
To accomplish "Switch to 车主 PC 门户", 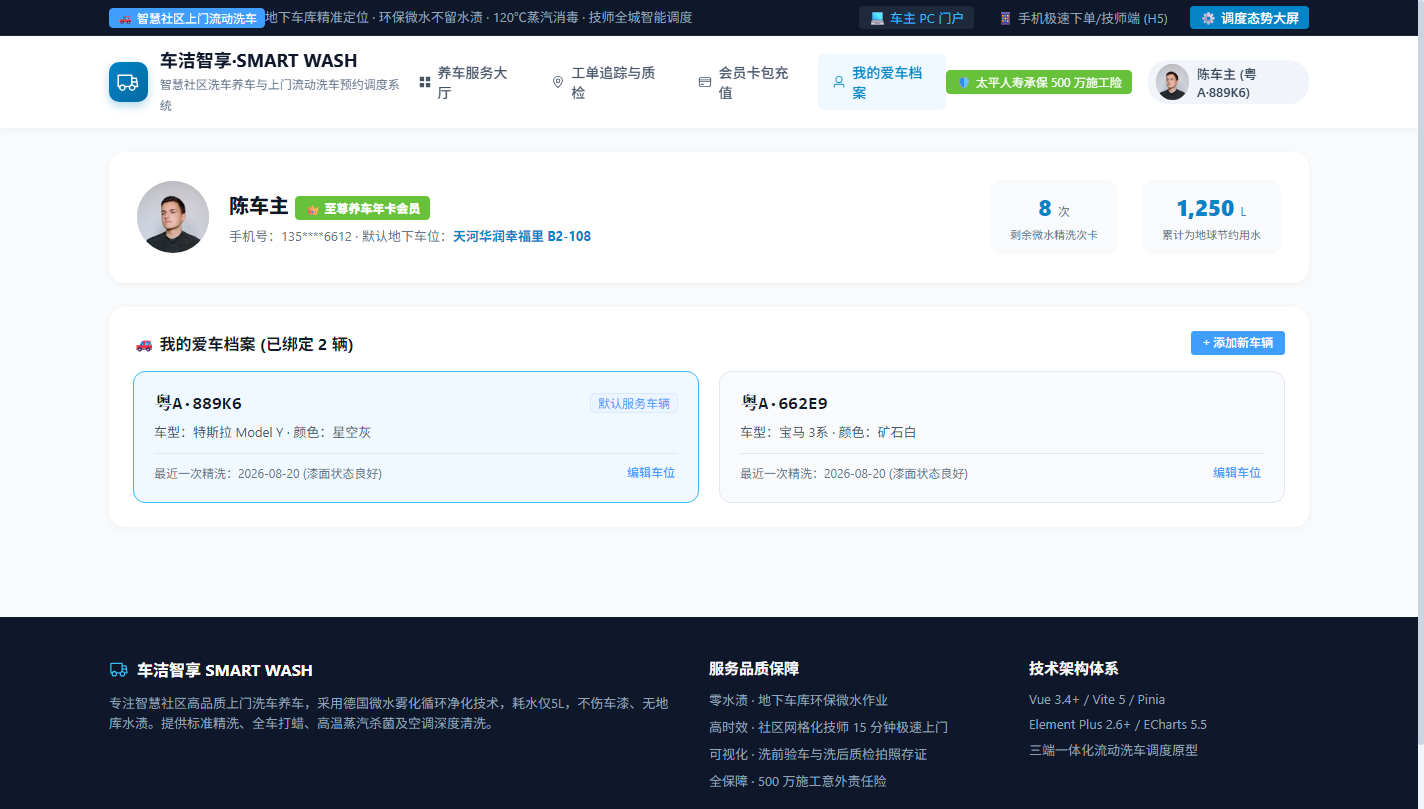I will point(916,18).
